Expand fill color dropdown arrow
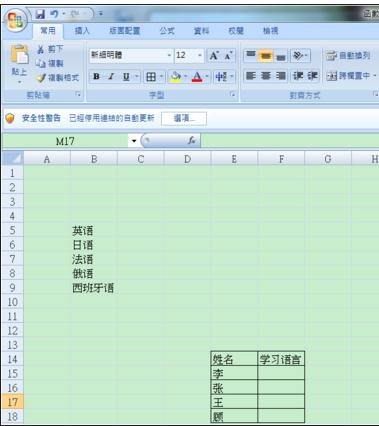This screenshot has width=379, height=426. [186, 77]
